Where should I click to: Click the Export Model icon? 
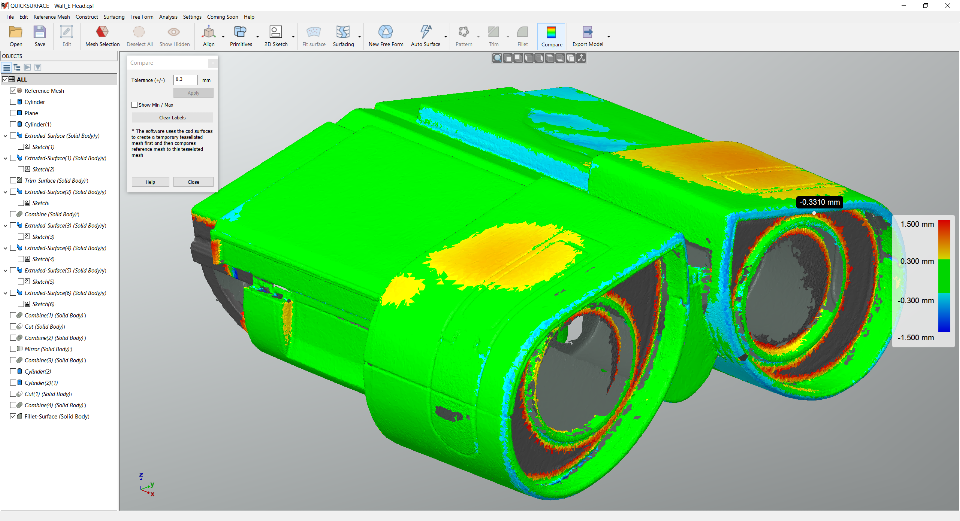click(587, 36)
